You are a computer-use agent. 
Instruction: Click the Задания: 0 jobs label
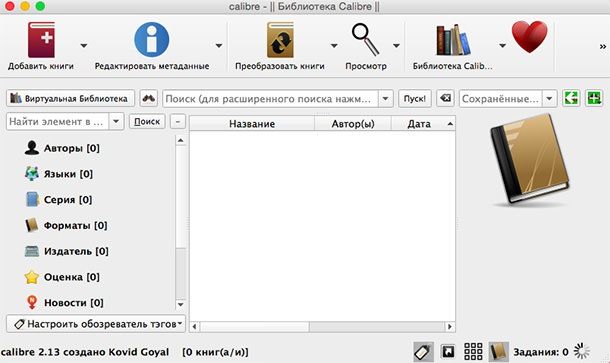(x=541, y=352)
